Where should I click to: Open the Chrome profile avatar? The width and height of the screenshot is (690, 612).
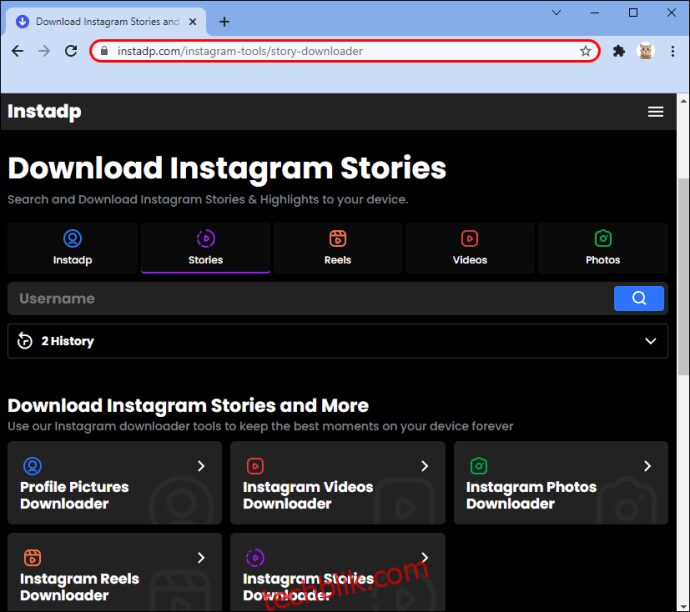(x=646, y=51)
